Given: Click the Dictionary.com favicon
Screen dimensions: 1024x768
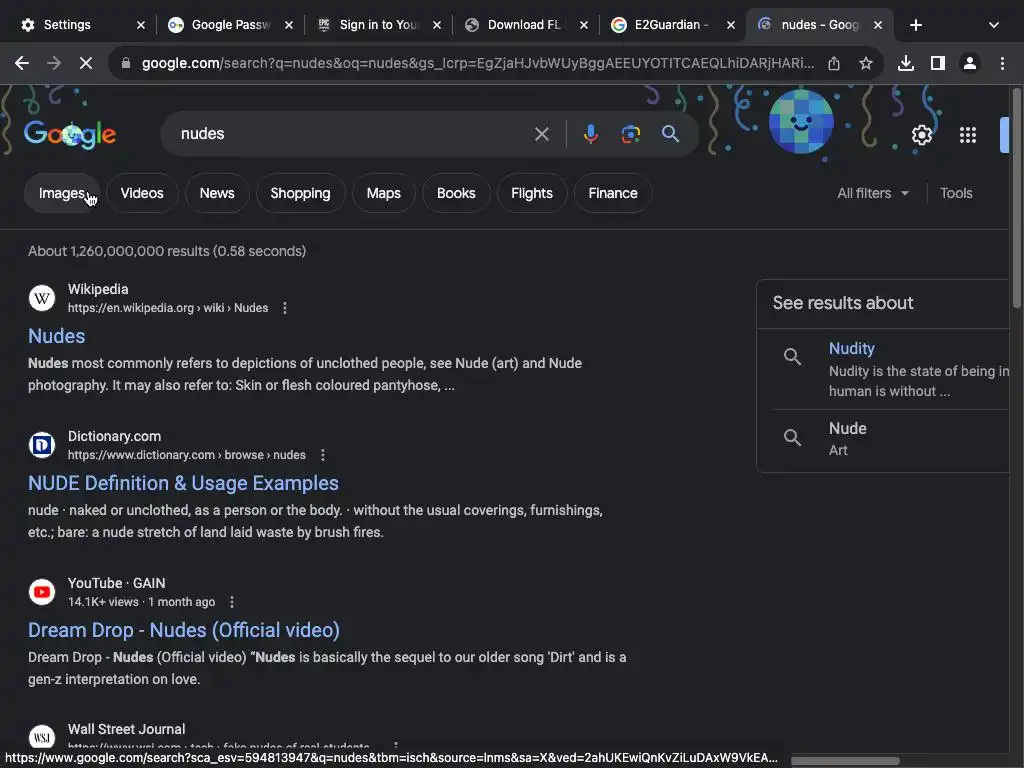Looking at the screenshot, I should coord(42,445).
